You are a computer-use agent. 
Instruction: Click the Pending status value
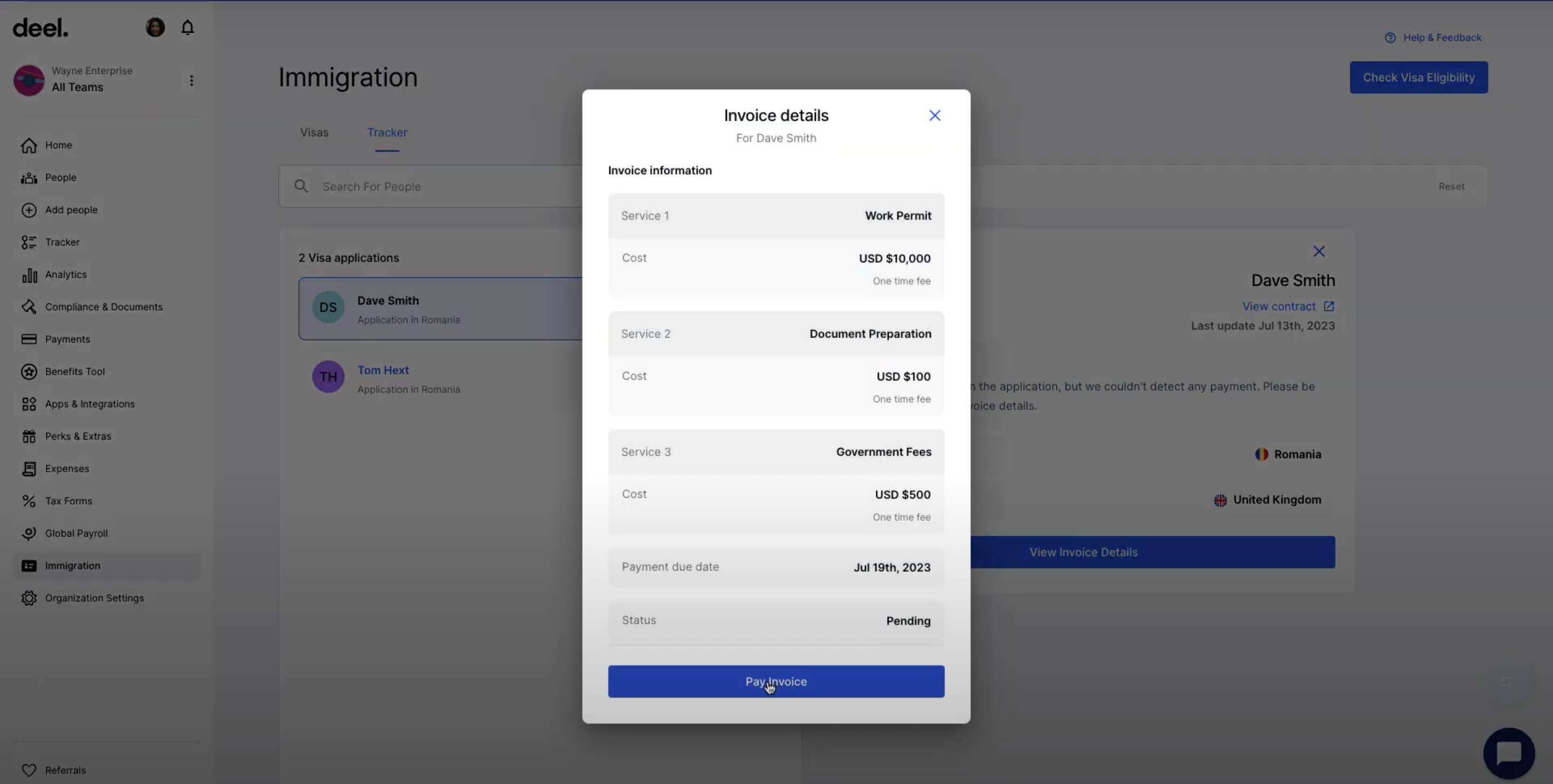pos(908,621)
